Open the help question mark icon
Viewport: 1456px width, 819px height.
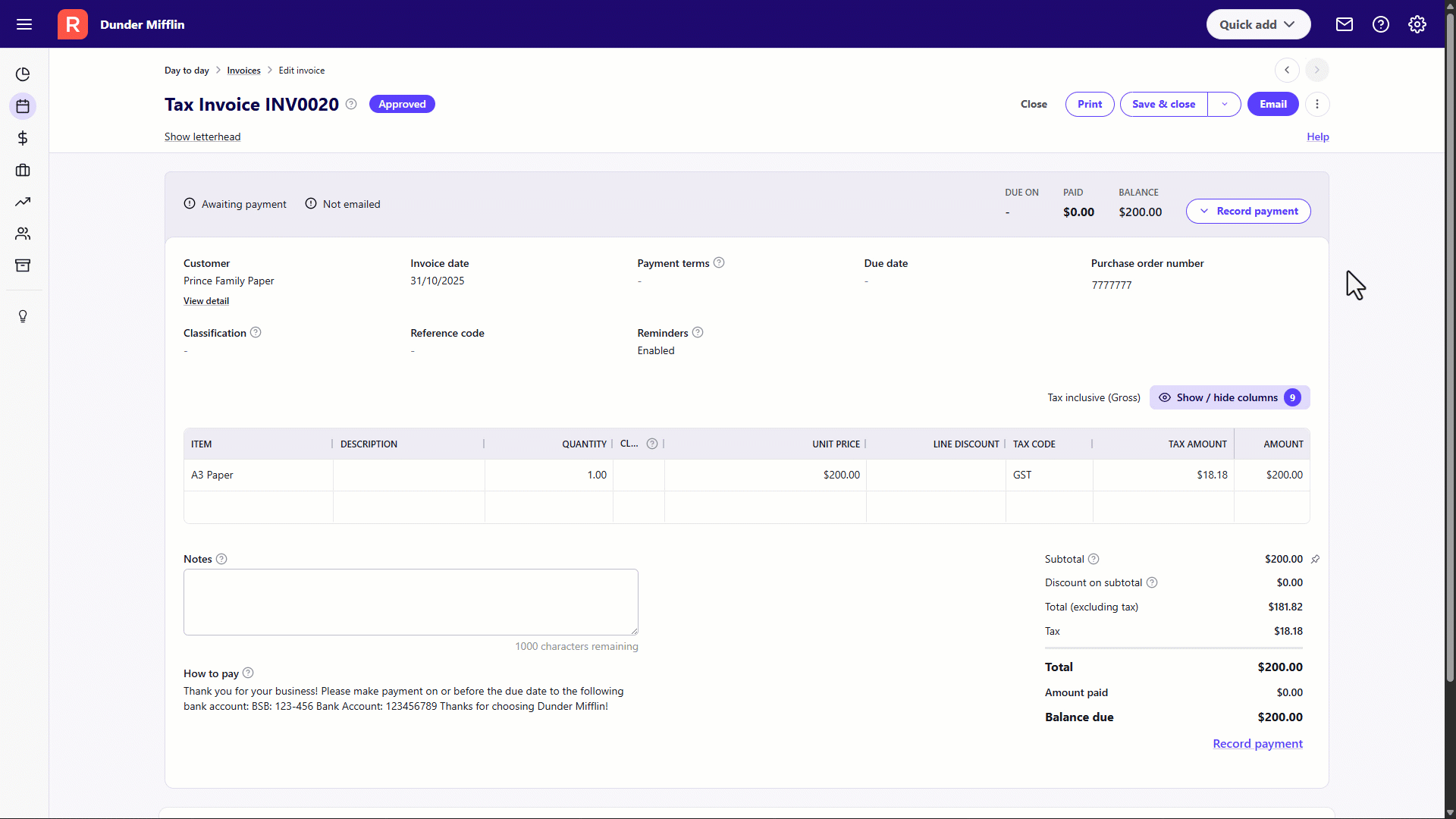[x=1380, y=24]
